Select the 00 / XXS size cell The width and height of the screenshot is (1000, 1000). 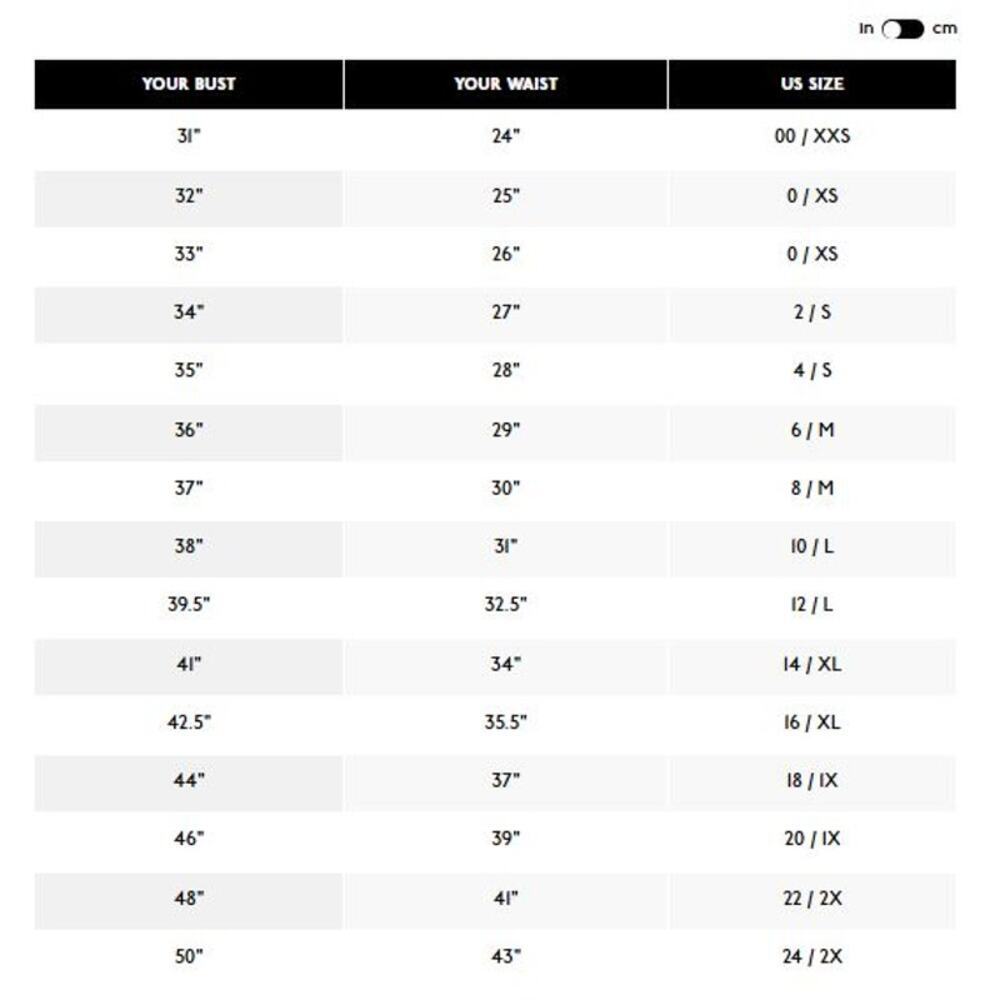(x=812, y=136)
